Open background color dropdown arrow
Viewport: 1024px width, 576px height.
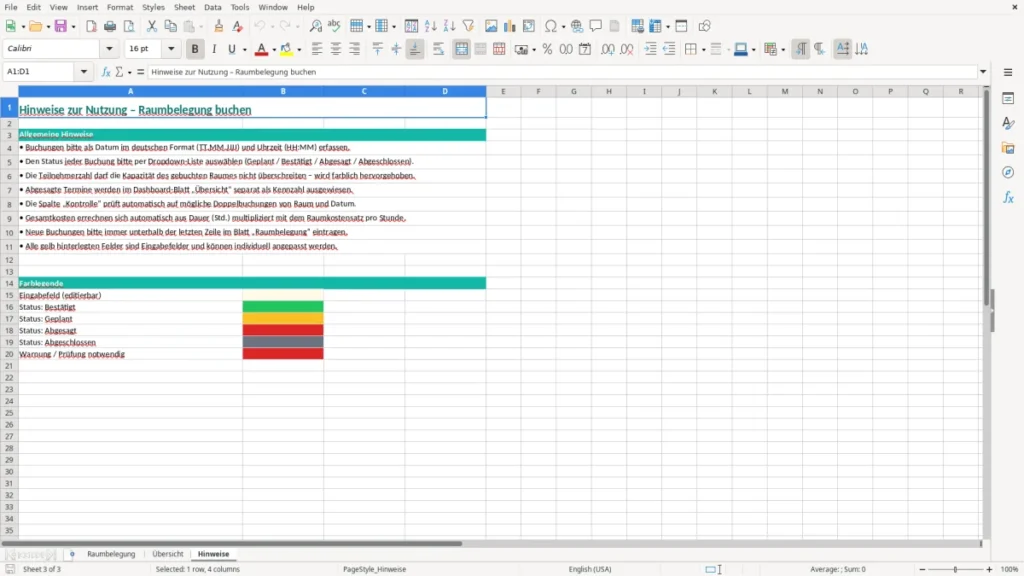(299, 50)
